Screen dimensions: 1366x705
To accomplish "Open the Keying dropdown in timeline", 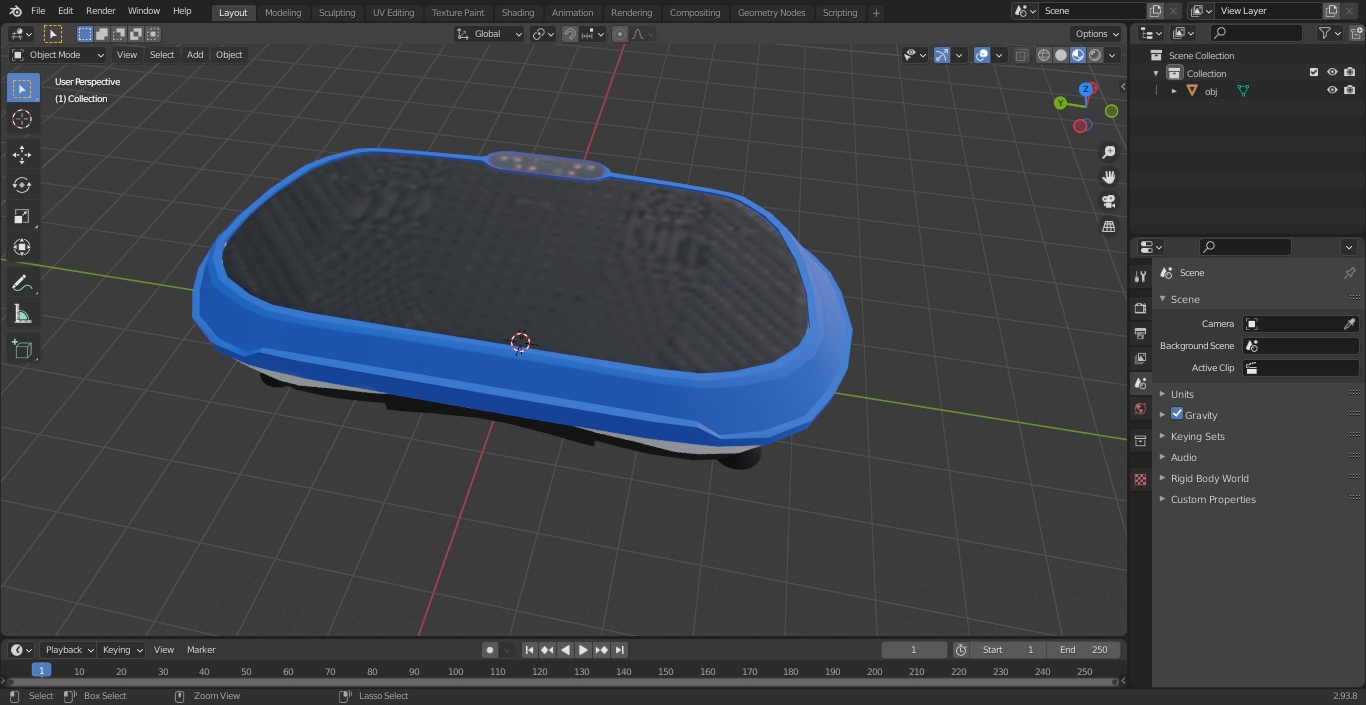I will tap(122, 650).
